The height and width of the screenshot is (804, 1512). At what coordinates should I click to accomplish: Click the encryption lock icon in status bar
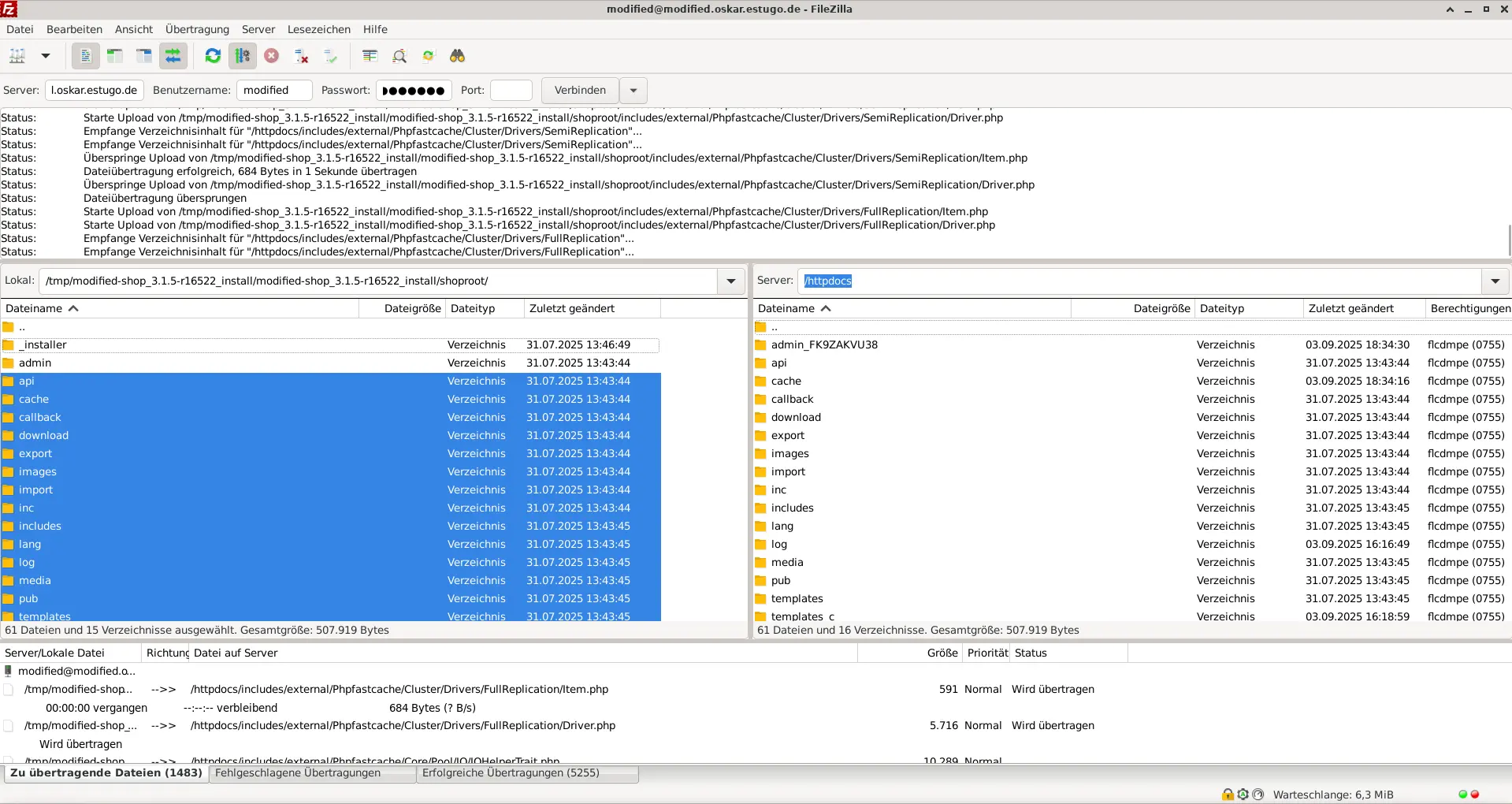coord(1228,795)
